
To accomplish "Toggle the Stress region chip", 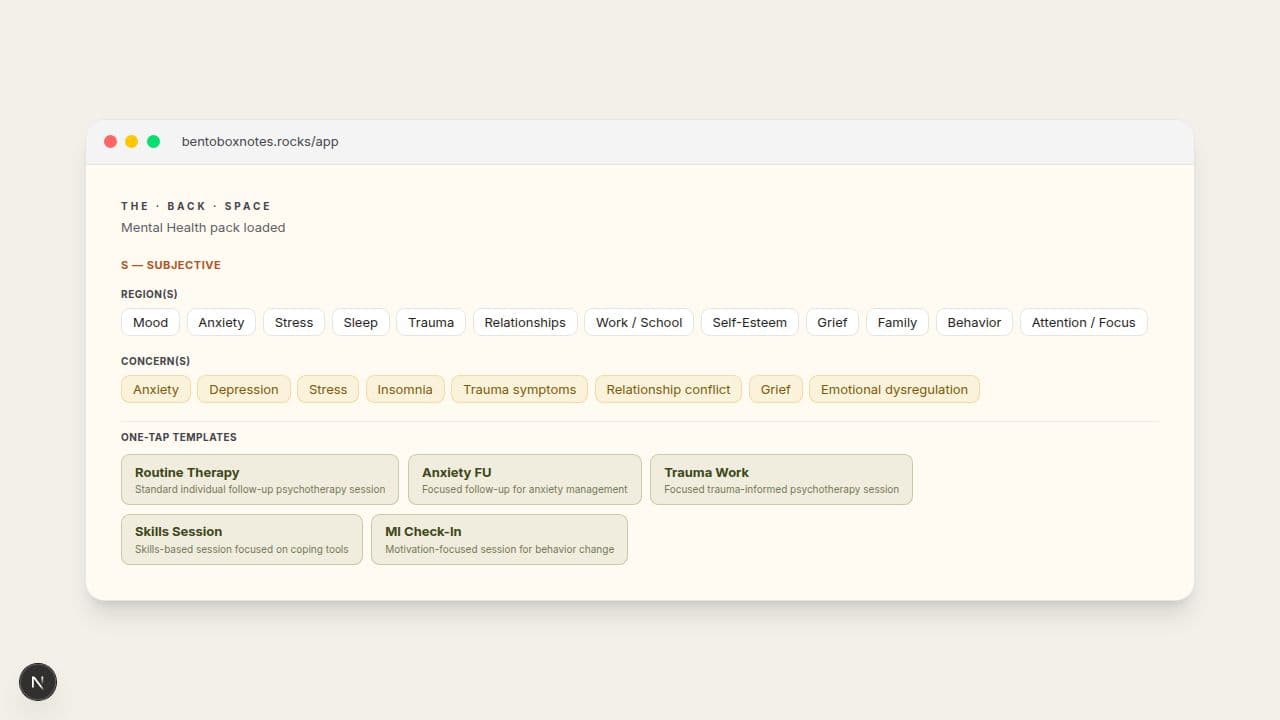I will 294,322.
